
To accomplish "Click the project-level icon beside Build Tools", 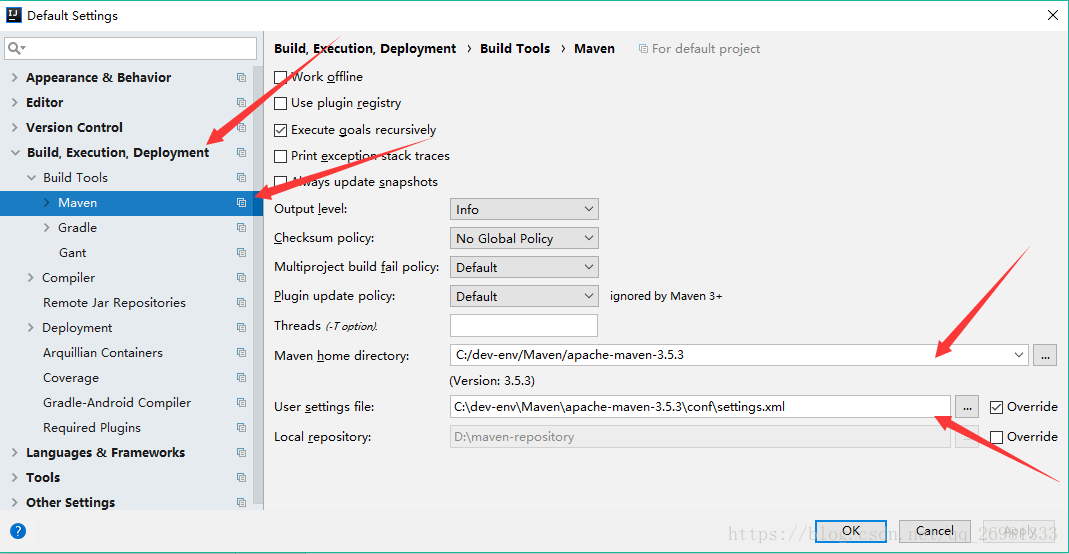I will 241,178.
